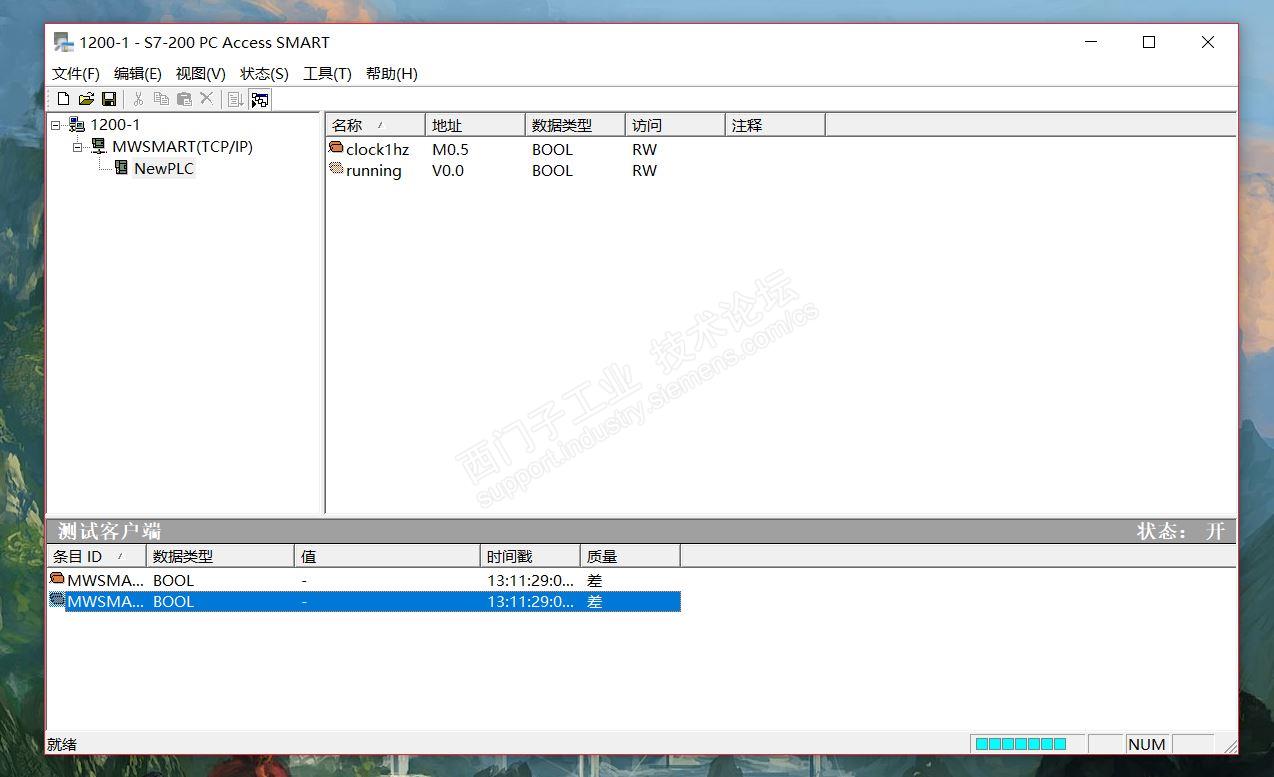Click the BOOL type of clock1hz row
The height and width of the screenshot is (777, 1274).
[x=552, y=149]
